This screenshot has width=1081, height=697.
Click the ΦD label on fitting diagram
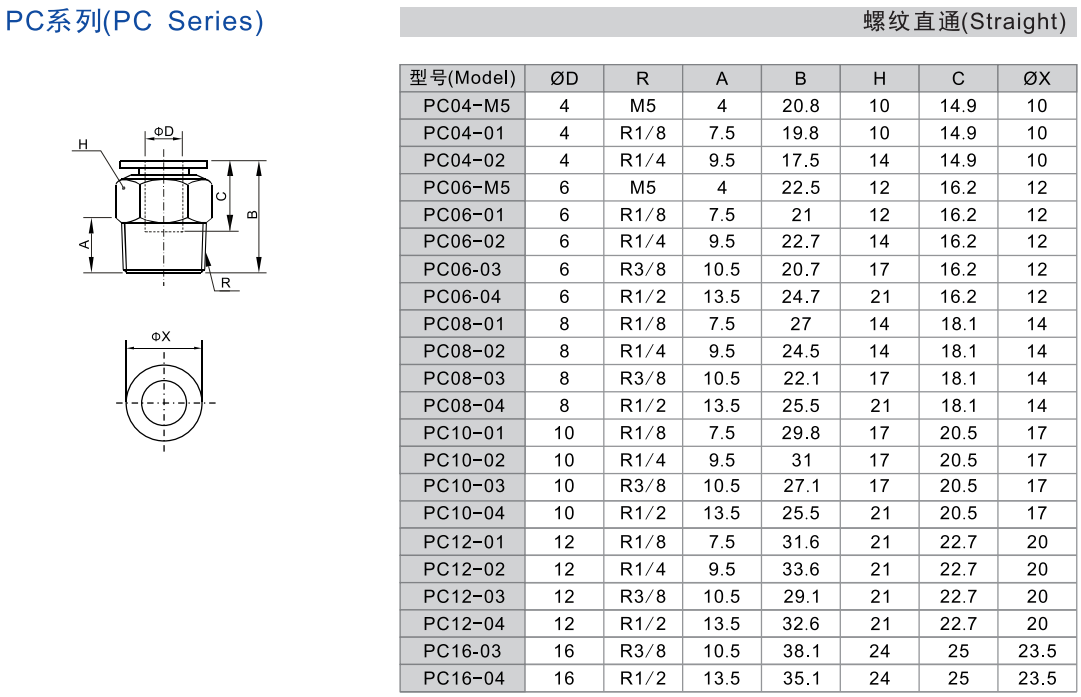pyautogui.click(x=164, y=132)
